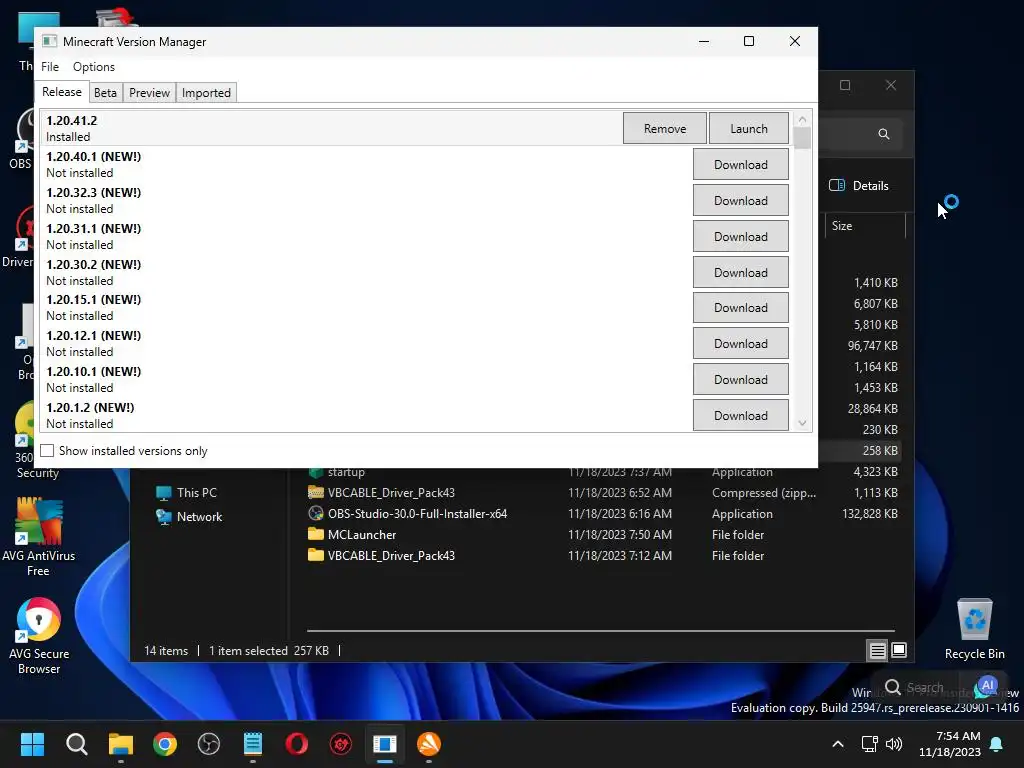
Task: Download version 1.20.15.1
Action: [741, 308]
